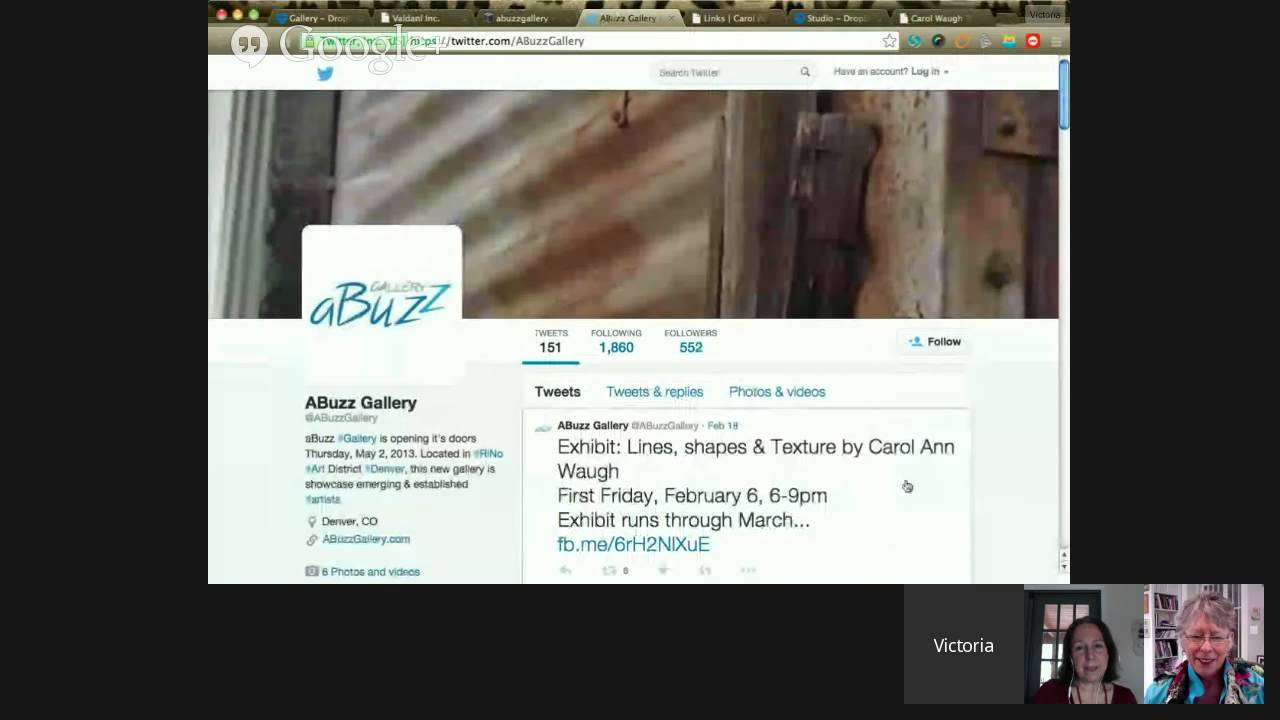View the 151 Tweets count

click(550, 341)
